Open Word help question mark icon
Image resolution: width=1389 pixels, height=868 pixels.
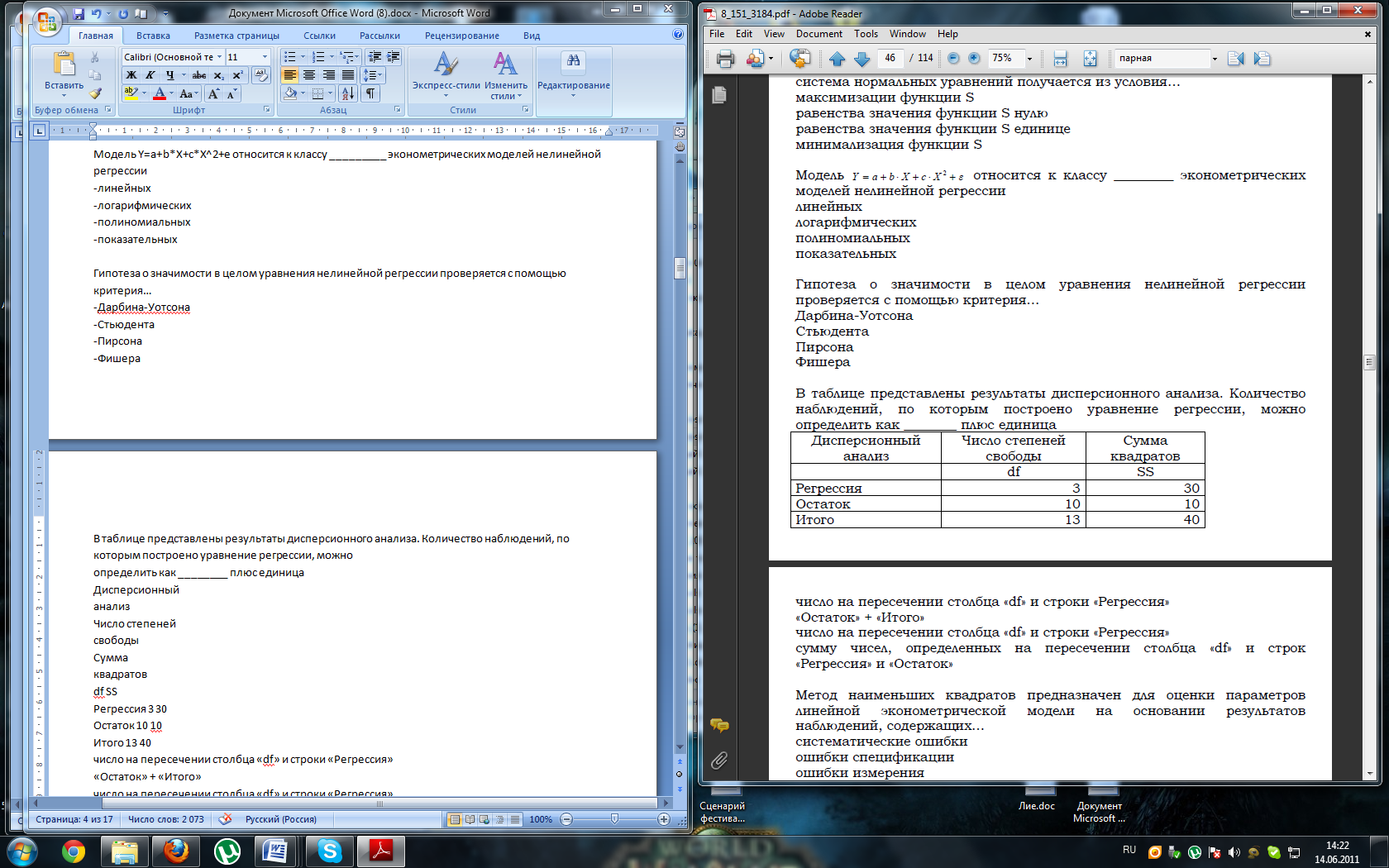tap(678, 35)
